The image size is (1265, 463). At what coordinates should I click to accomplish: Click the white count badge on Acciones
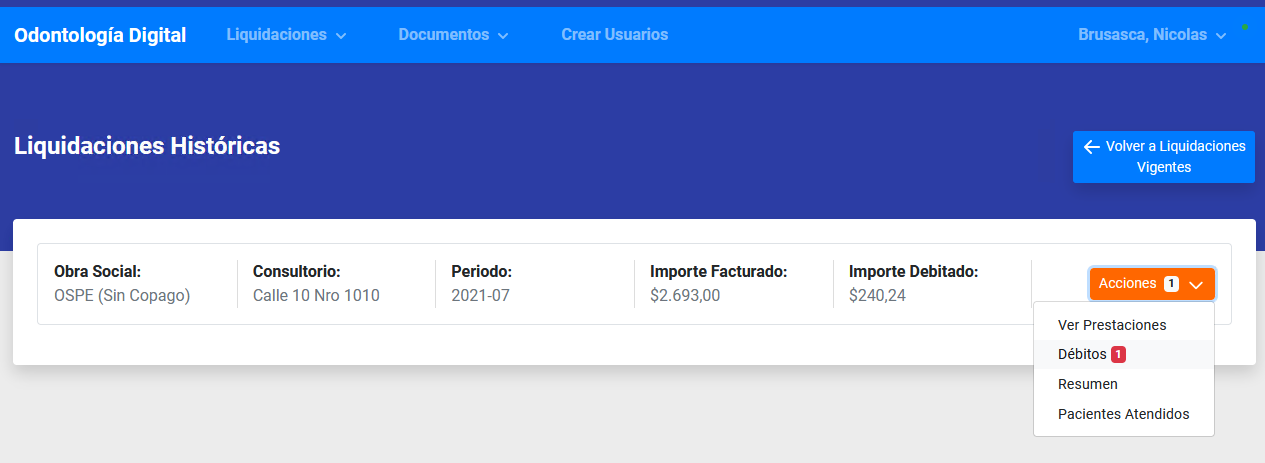click(1171, 284)
